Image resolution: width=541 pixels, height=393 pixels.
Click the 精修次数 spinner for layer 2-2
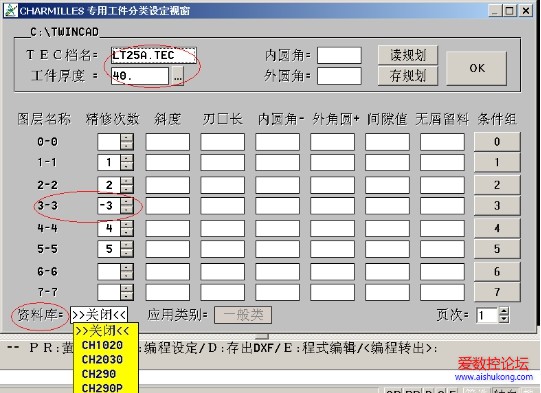click(x=127, y=185)
